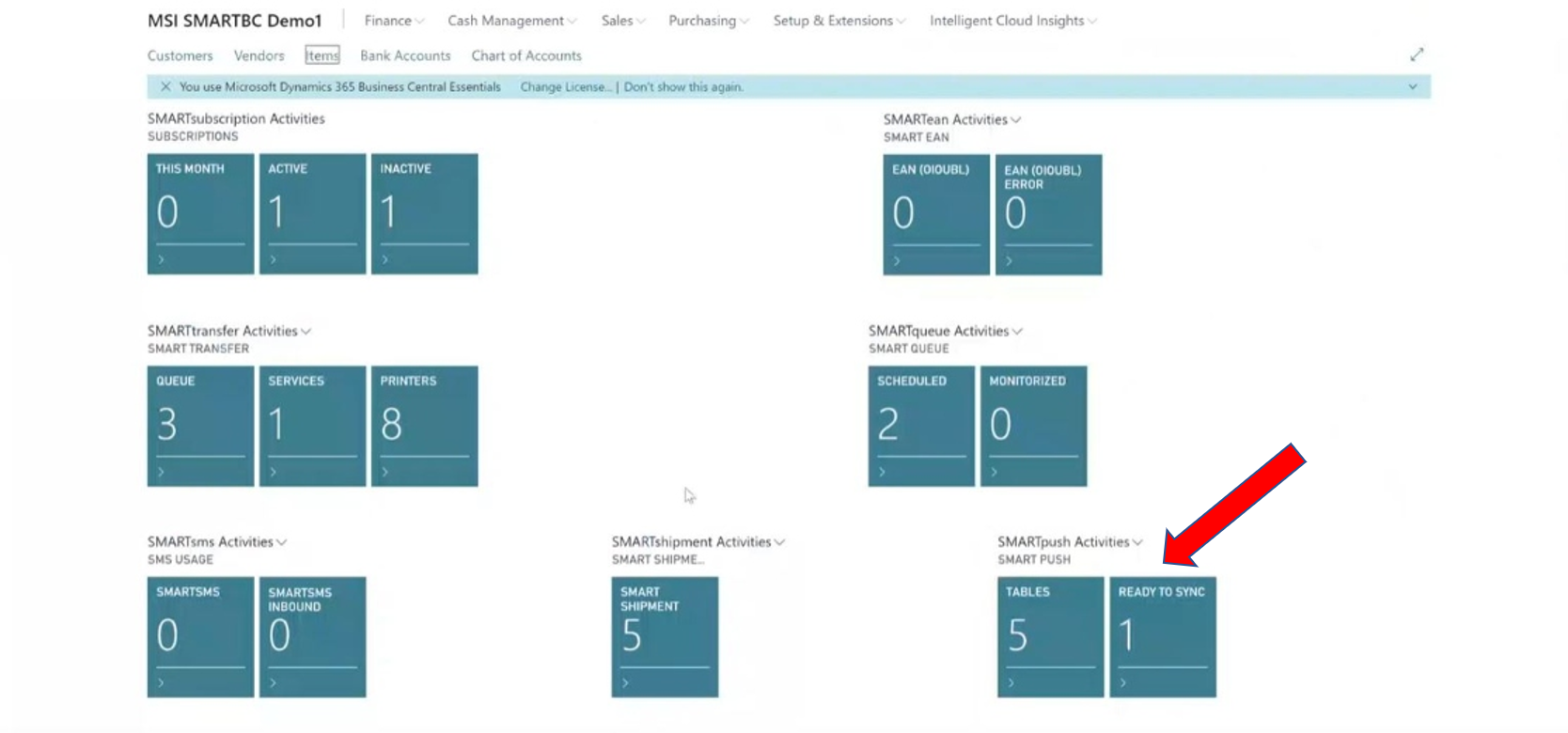Expand SMARTean Activities dropdown
Image resolution: width=1568 pixels, height=733 pixels.
point(1015,120)
